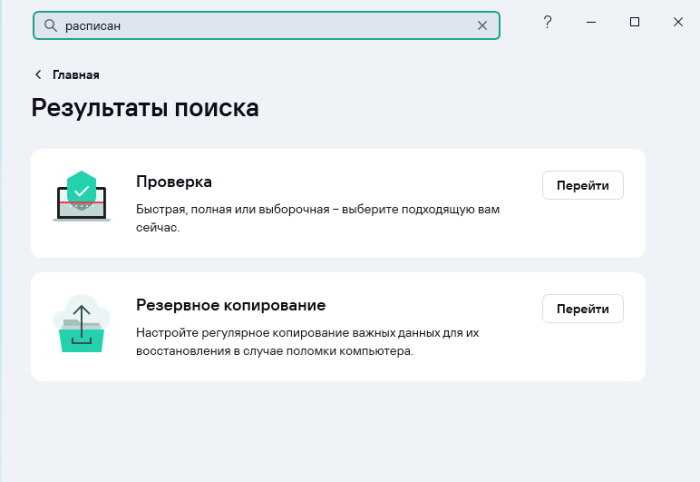Minimize the application window
This screenshot has height=482, width=700.
coord(591,22)
